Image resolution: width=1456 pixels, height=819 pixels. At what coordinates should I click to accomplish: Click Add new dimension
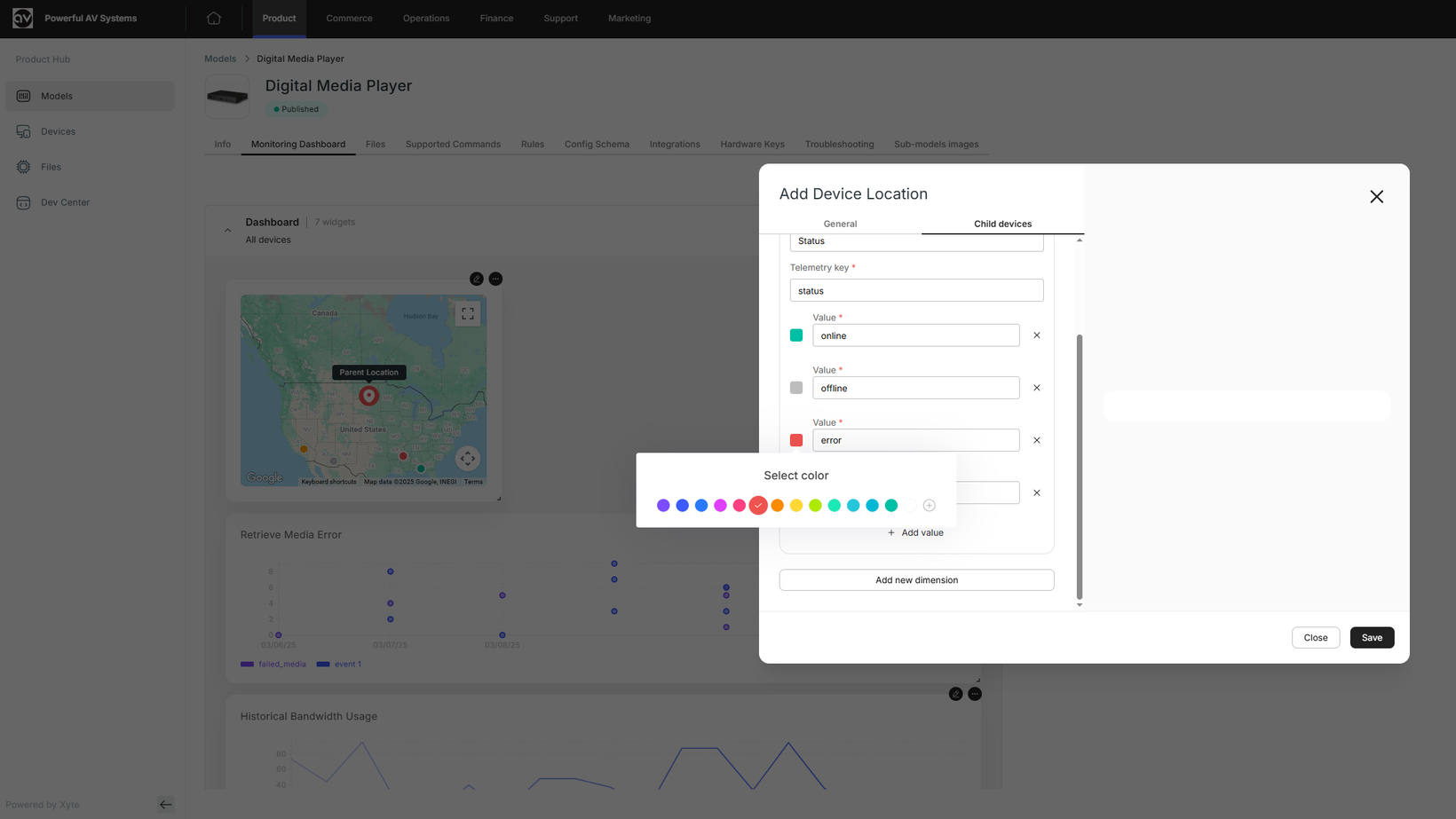pyautogui.click(x=916, y=580)
